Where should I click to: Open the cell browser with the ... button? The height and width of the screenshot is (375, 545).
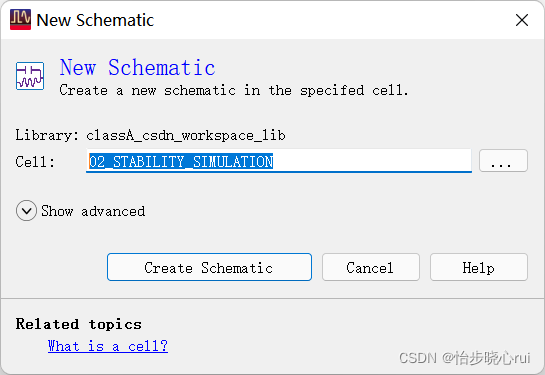(x=503, y=161)
